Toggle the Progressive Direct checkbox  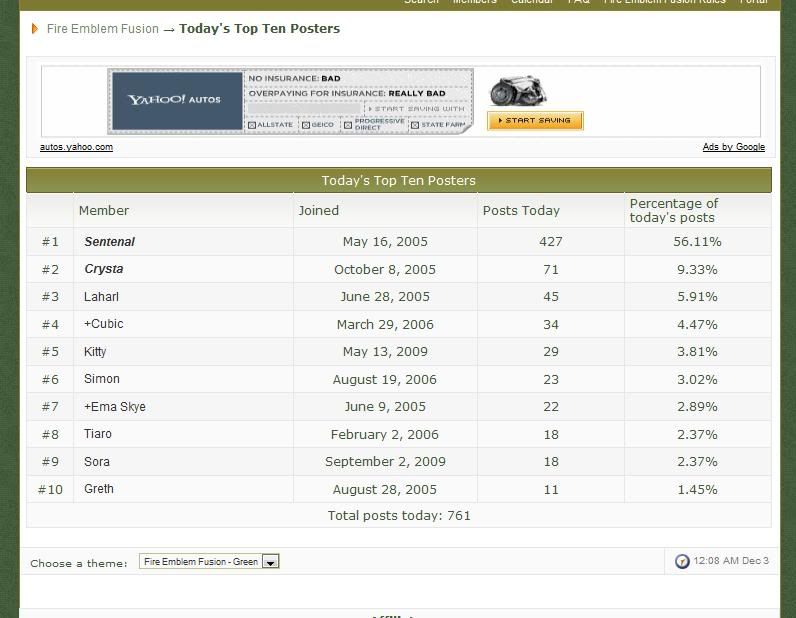point(348,125)
